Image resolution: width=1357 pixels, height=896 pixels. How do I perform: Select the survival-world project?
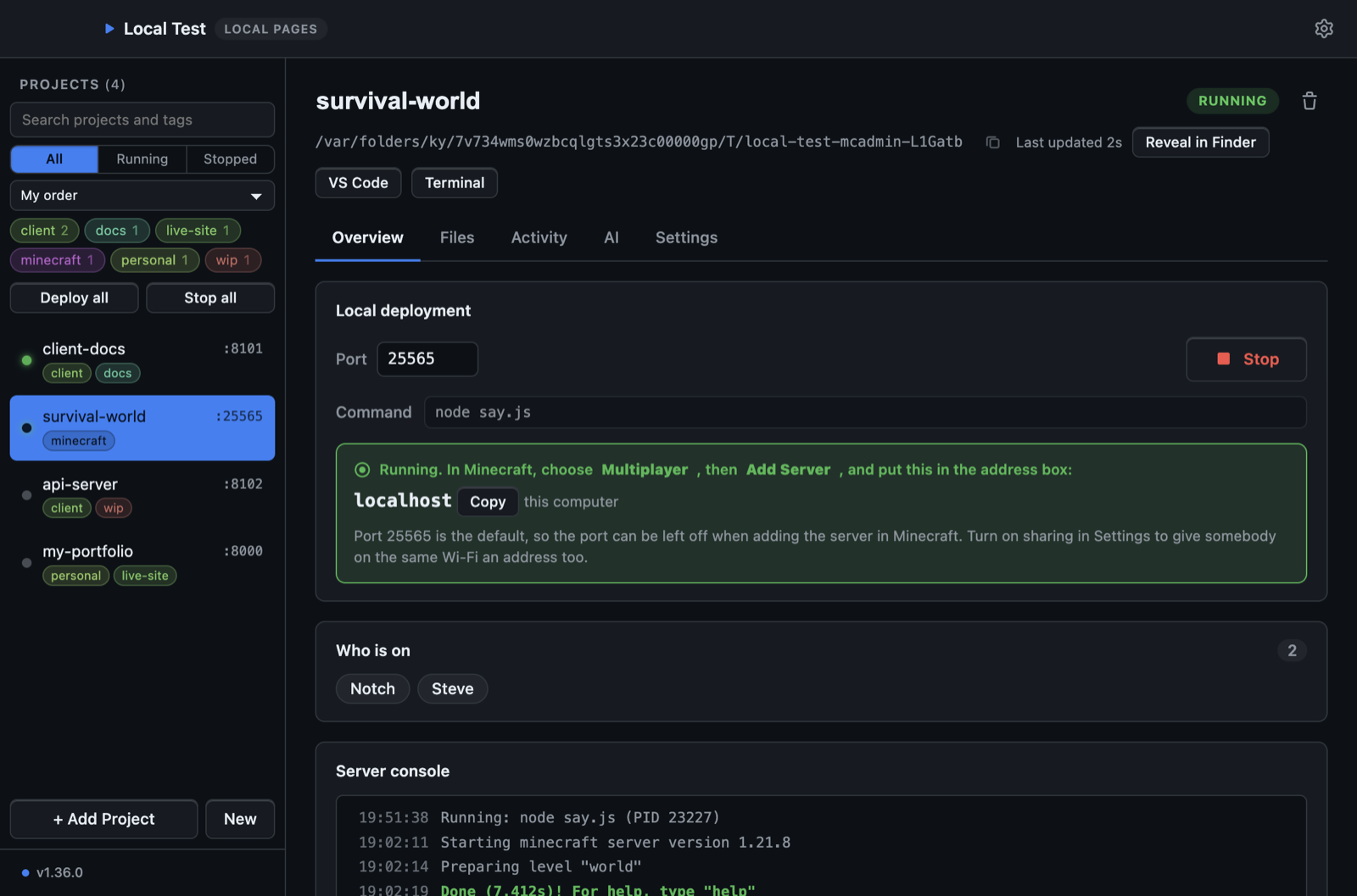(142, 428)
